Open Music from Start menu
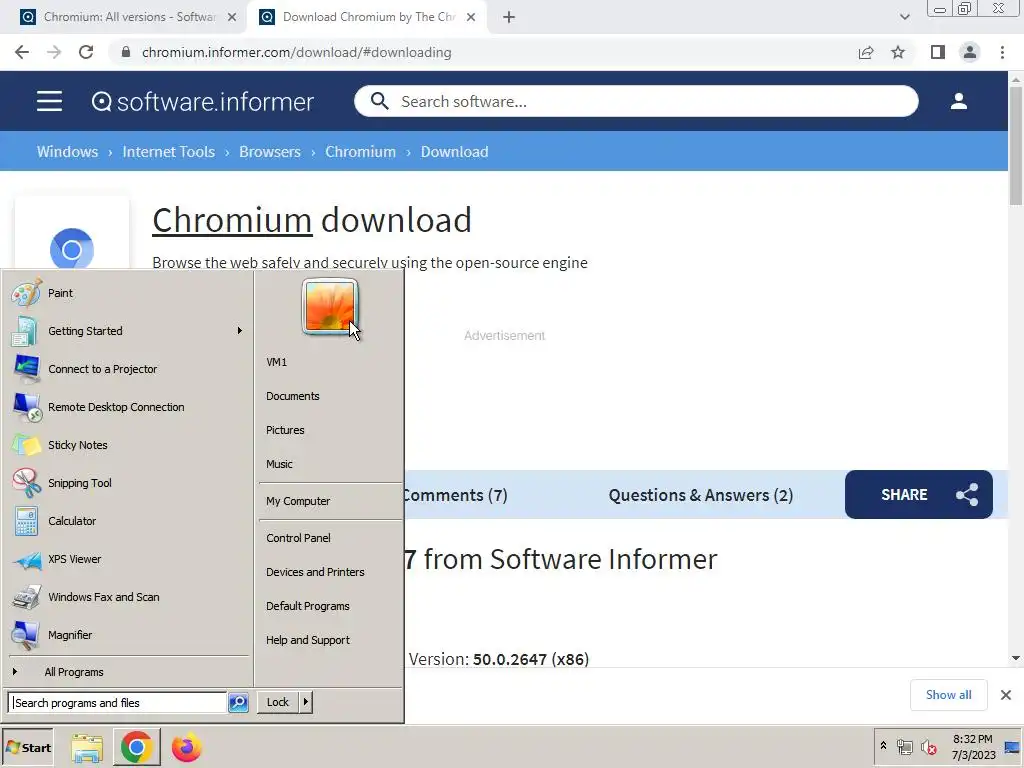This screenshot has width=1024, height=768. [x=279, y=464]
